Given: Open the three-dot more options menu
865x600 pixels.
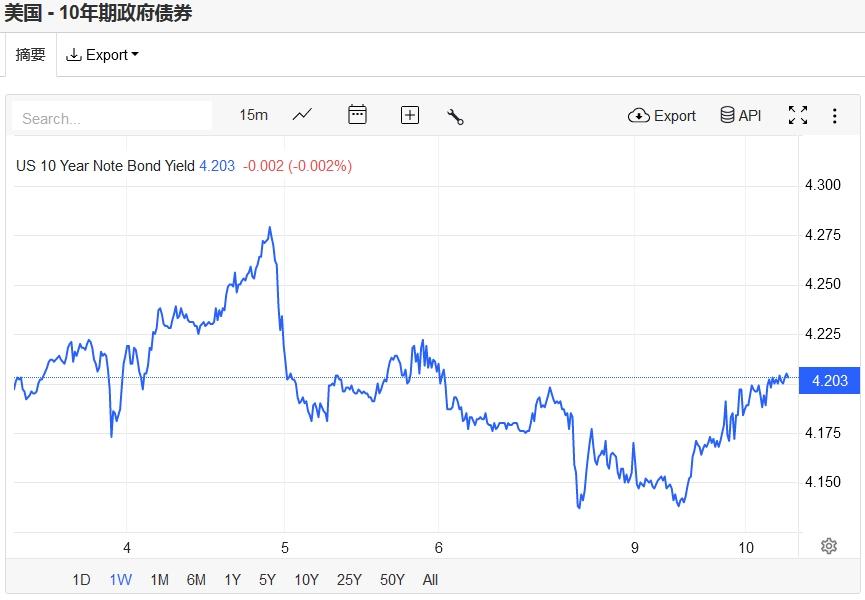Looking at the screenshot, I should [834, 116].
